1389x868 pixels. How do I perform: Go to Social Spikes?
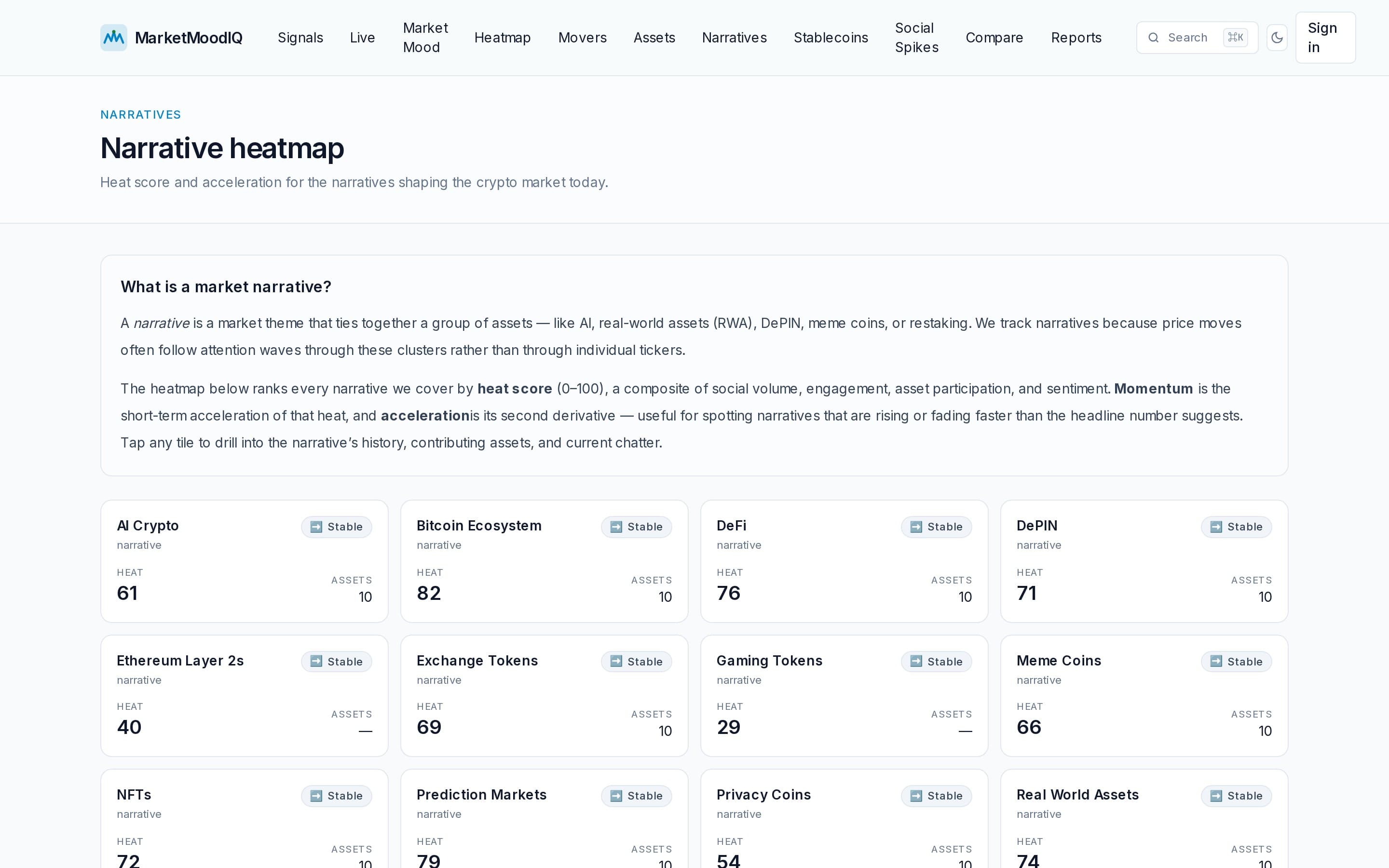(x=917, y=37)
